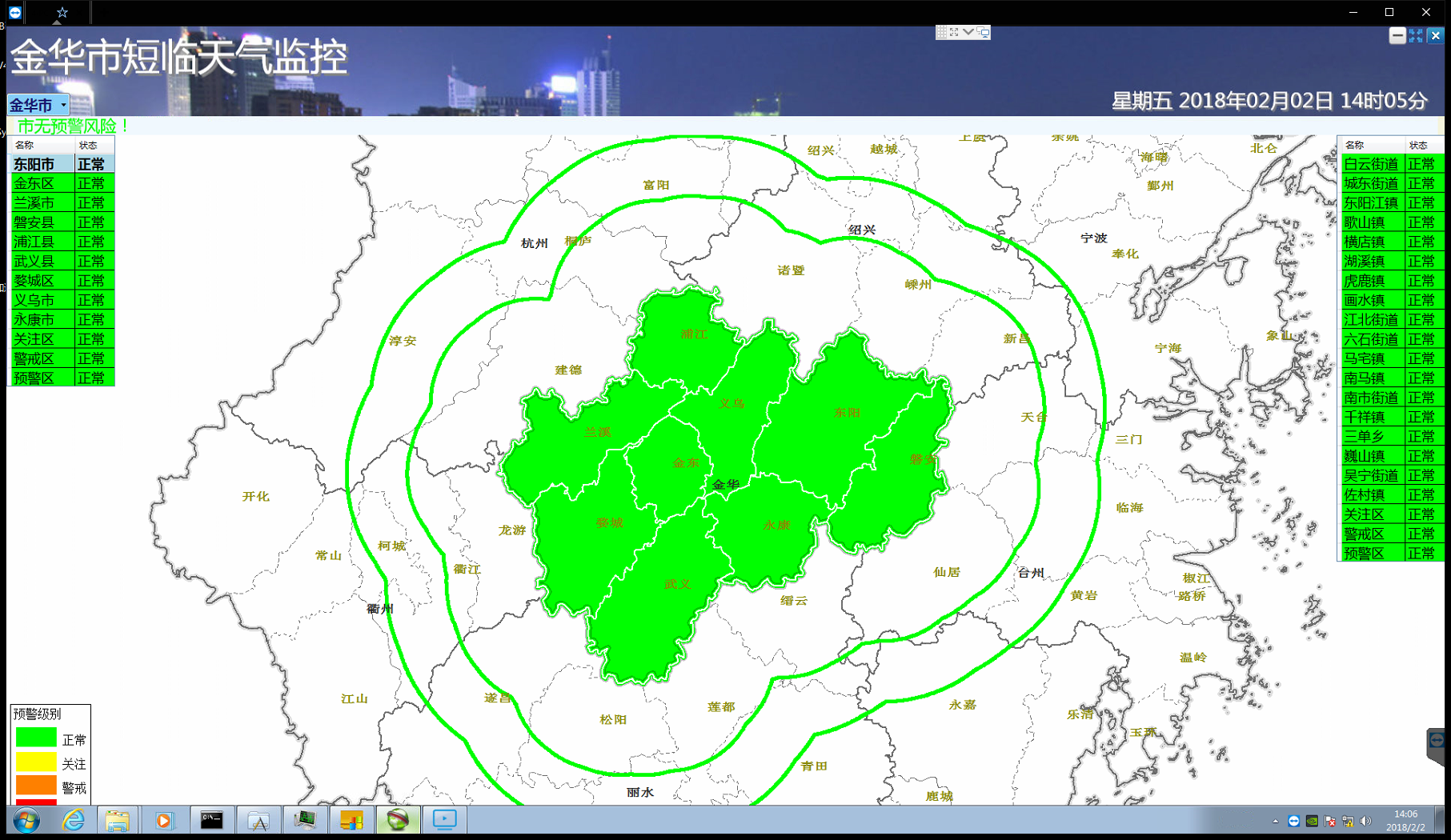Click the network warning icon in the tray
The image size is (1451, 840).
click(x=1348, y=821)
